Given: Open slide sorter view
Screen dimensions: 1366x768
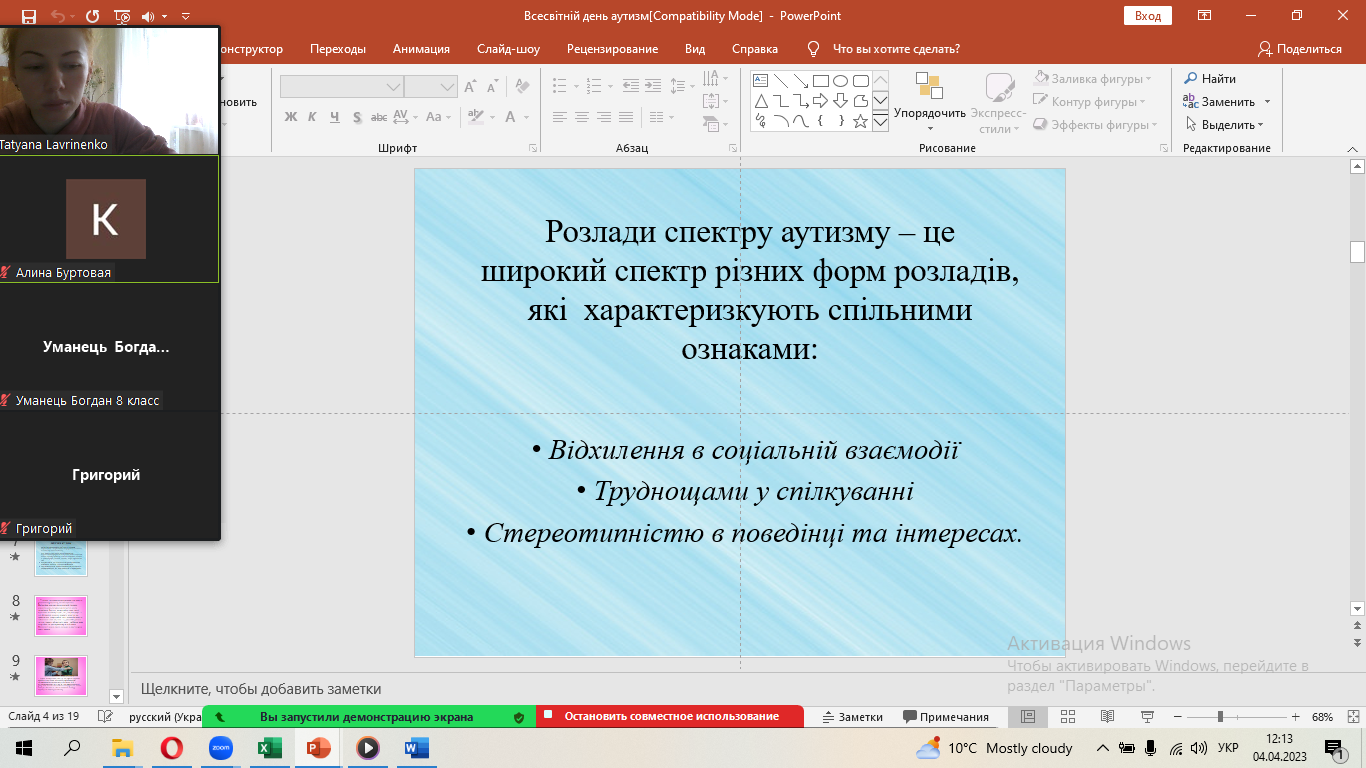Looking at the screenshot, I should click(x=1067, y=717).
